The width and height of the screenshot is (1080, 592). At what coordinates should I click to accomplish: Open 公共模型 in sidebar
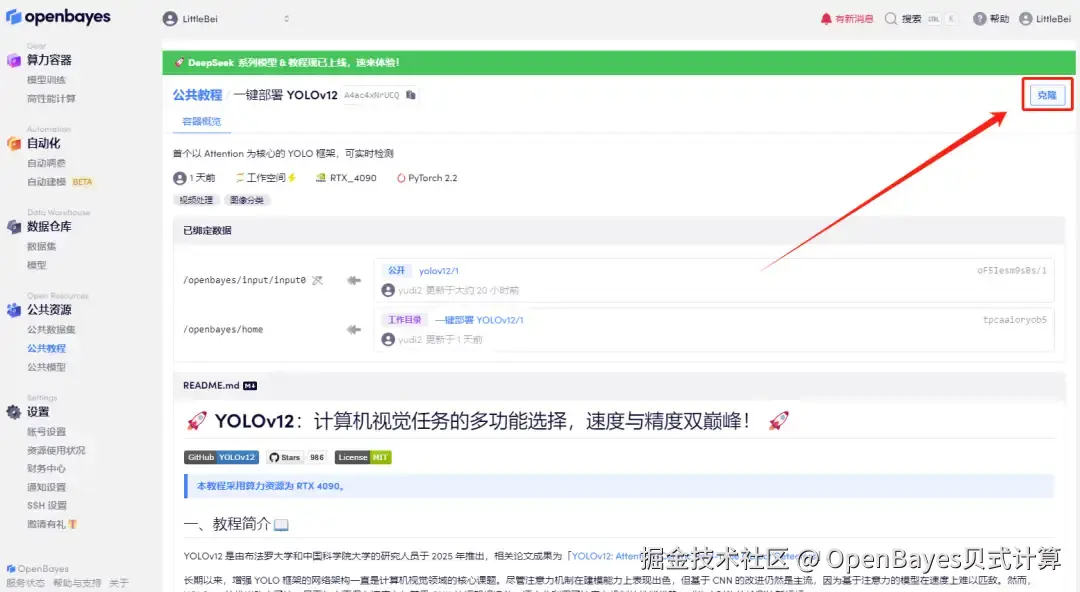46,367
